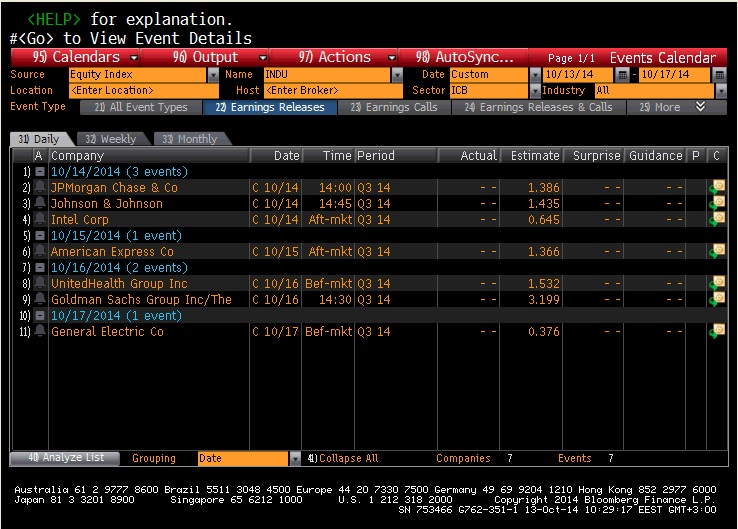
Task: Sort by the Company column header
Action: pyautogui.click(x=149, y=156)
